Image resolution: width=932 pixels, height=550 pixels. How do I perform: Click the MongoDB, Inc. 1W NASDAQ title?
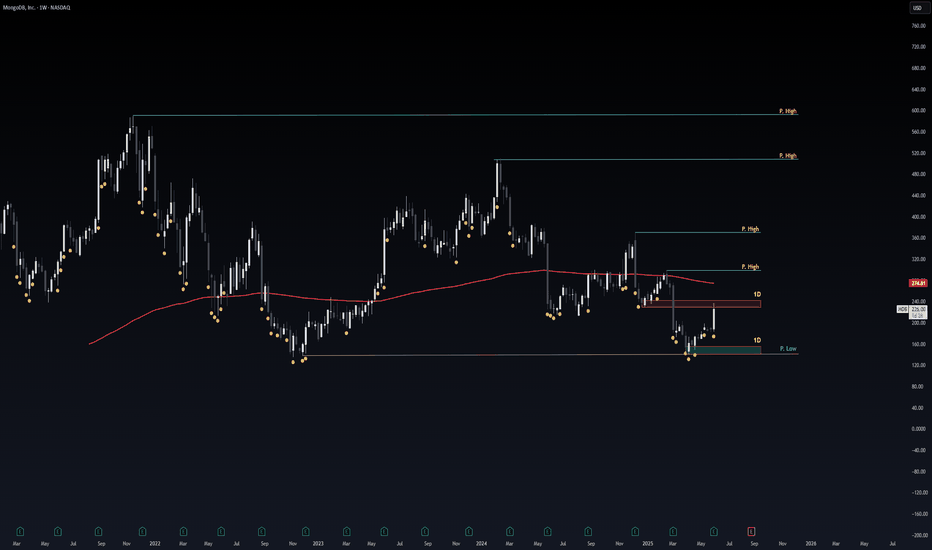[37, 8]
